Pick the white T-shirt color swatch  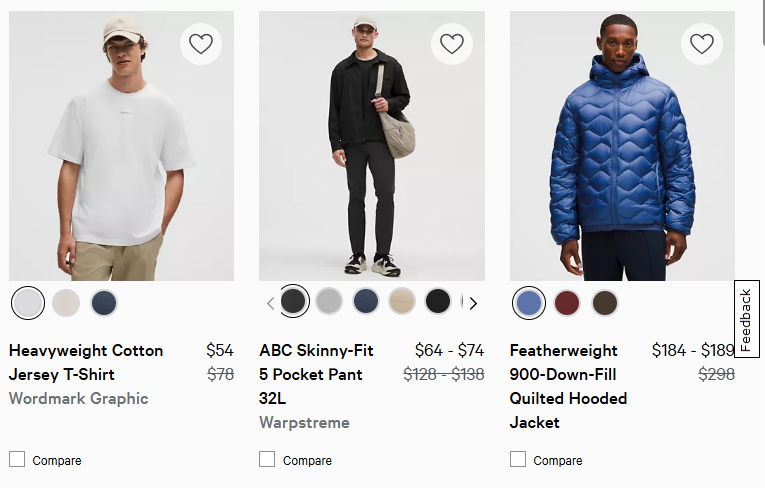pyautogui.click(x=28, y=302)
